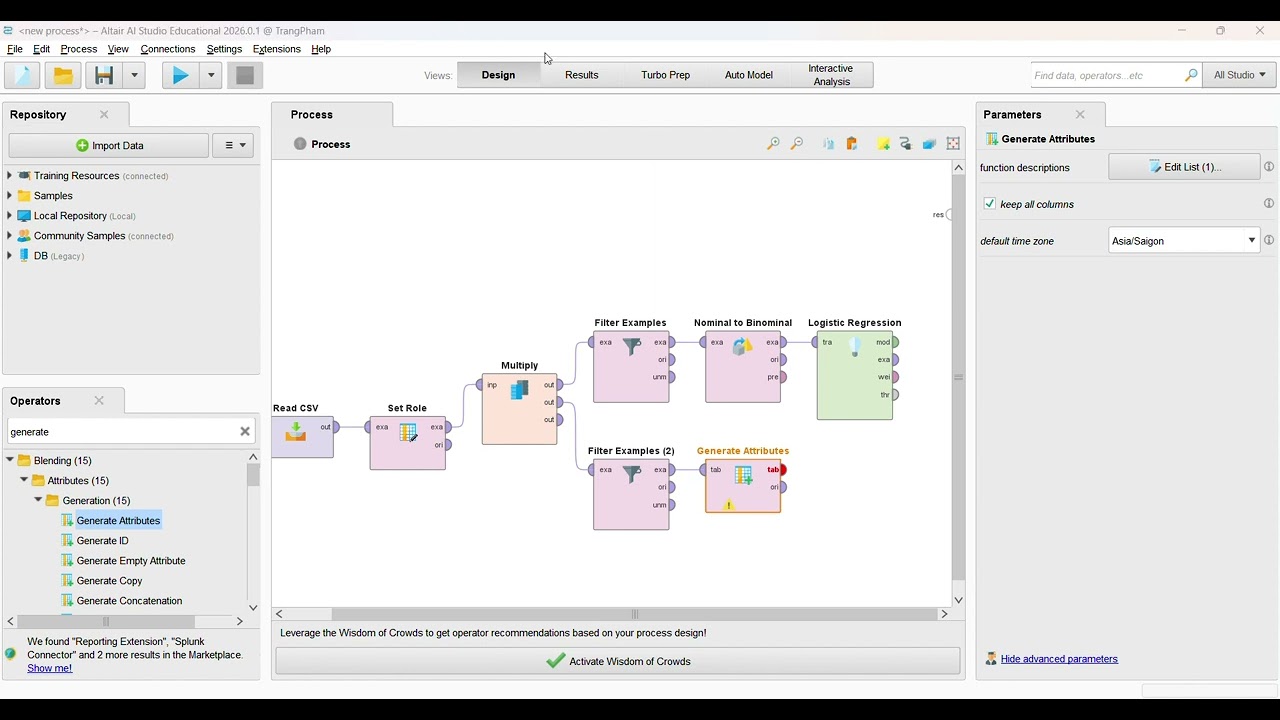Expand the Community Samples node
Image resolution: width=1280 pixels, height=720 pixels.
[10, 236]
